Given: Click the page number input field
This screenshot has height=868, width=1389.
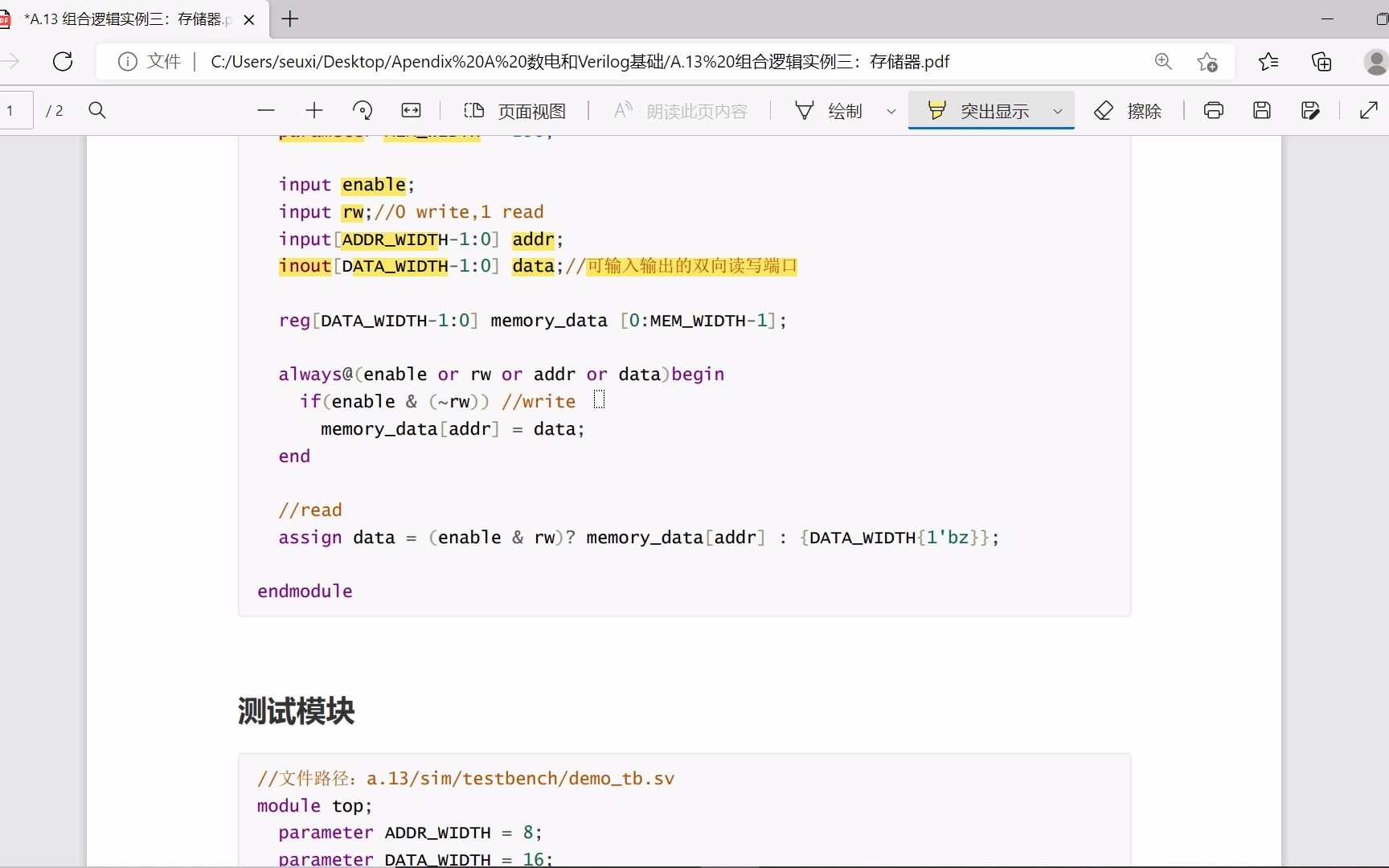Looking at the screenshot, I should click(x=16, y=110).
